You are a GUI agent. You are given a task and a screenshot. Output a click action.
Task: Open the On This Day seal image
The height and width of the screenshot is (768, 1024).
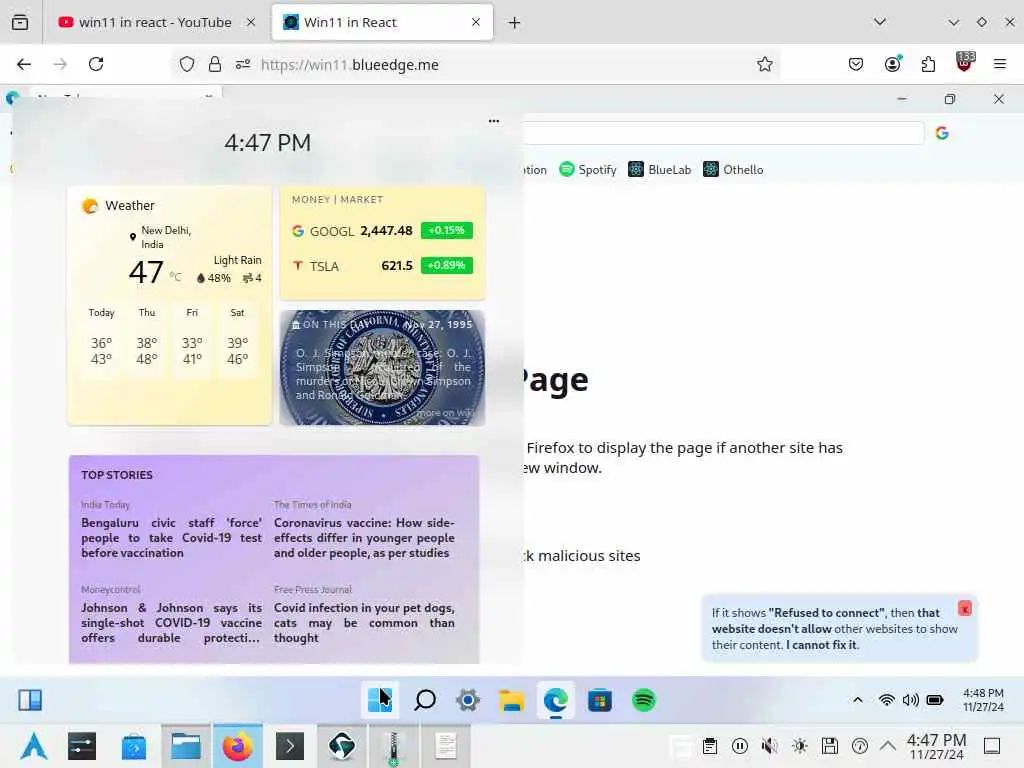pyautogui.click(x=382, y=368)
